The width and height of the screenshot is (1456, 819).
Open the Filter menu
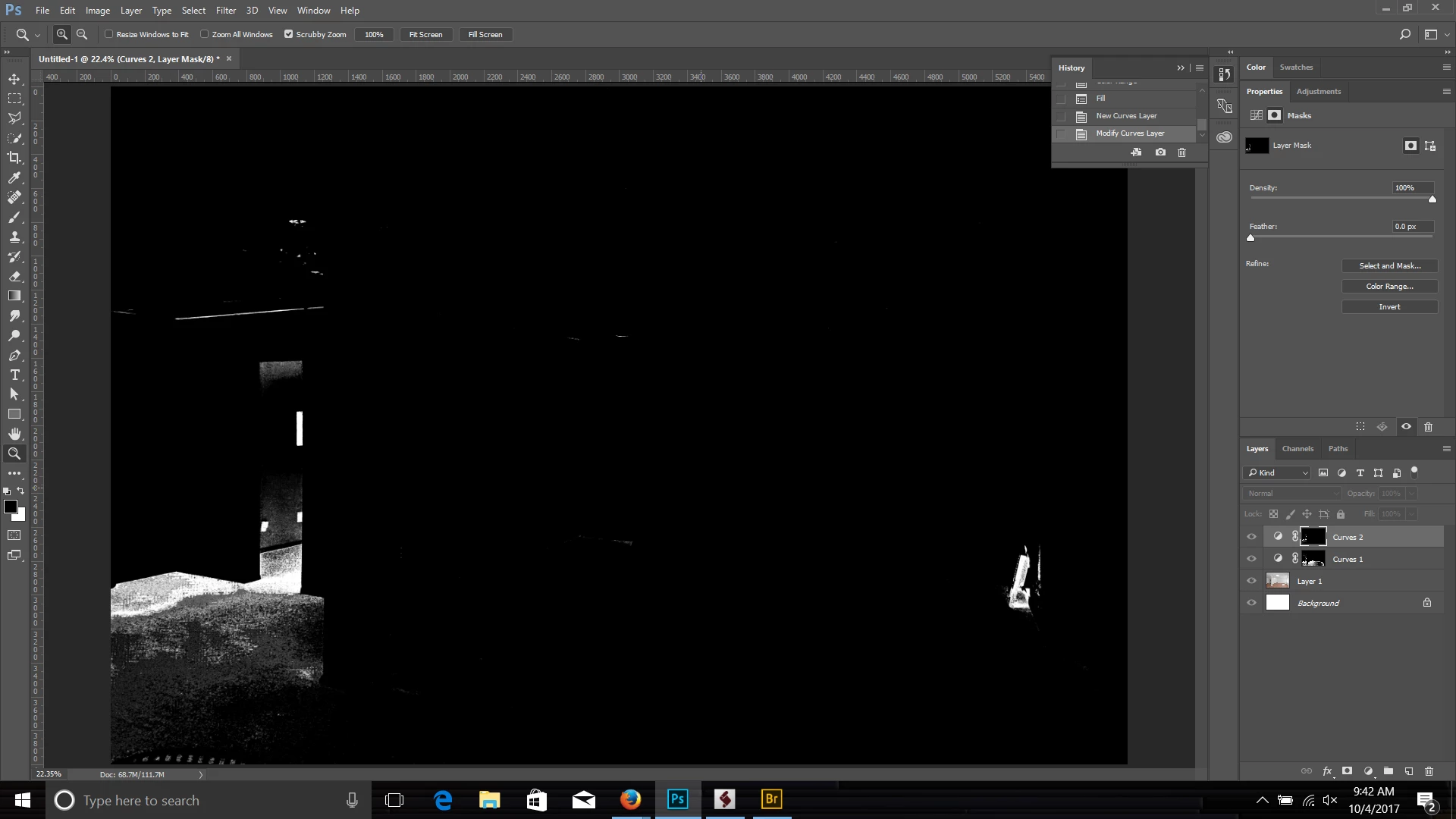point(225,11)
